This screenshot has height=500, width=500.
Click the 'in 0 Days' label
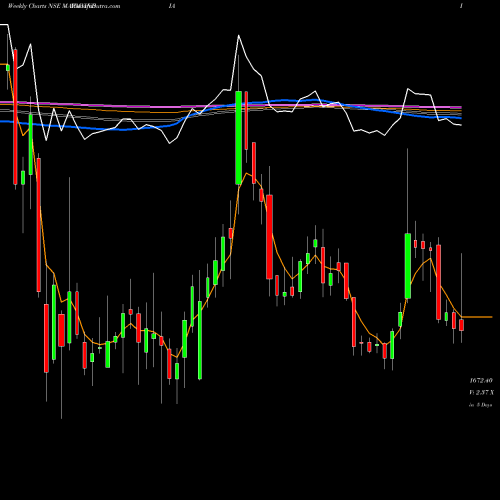[x=480, y=405]
